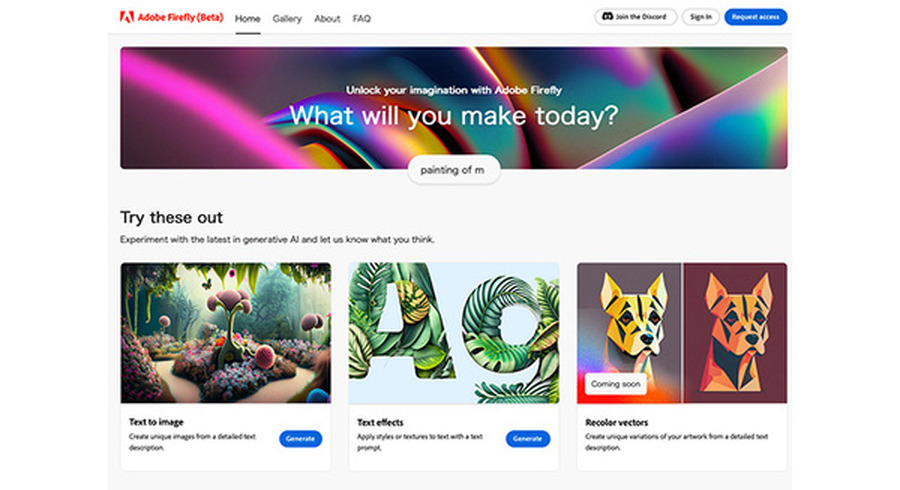Click the Adobe Firefly (Beta) title
This screenshot has height=490, width=900.
(x=180, y=17)
